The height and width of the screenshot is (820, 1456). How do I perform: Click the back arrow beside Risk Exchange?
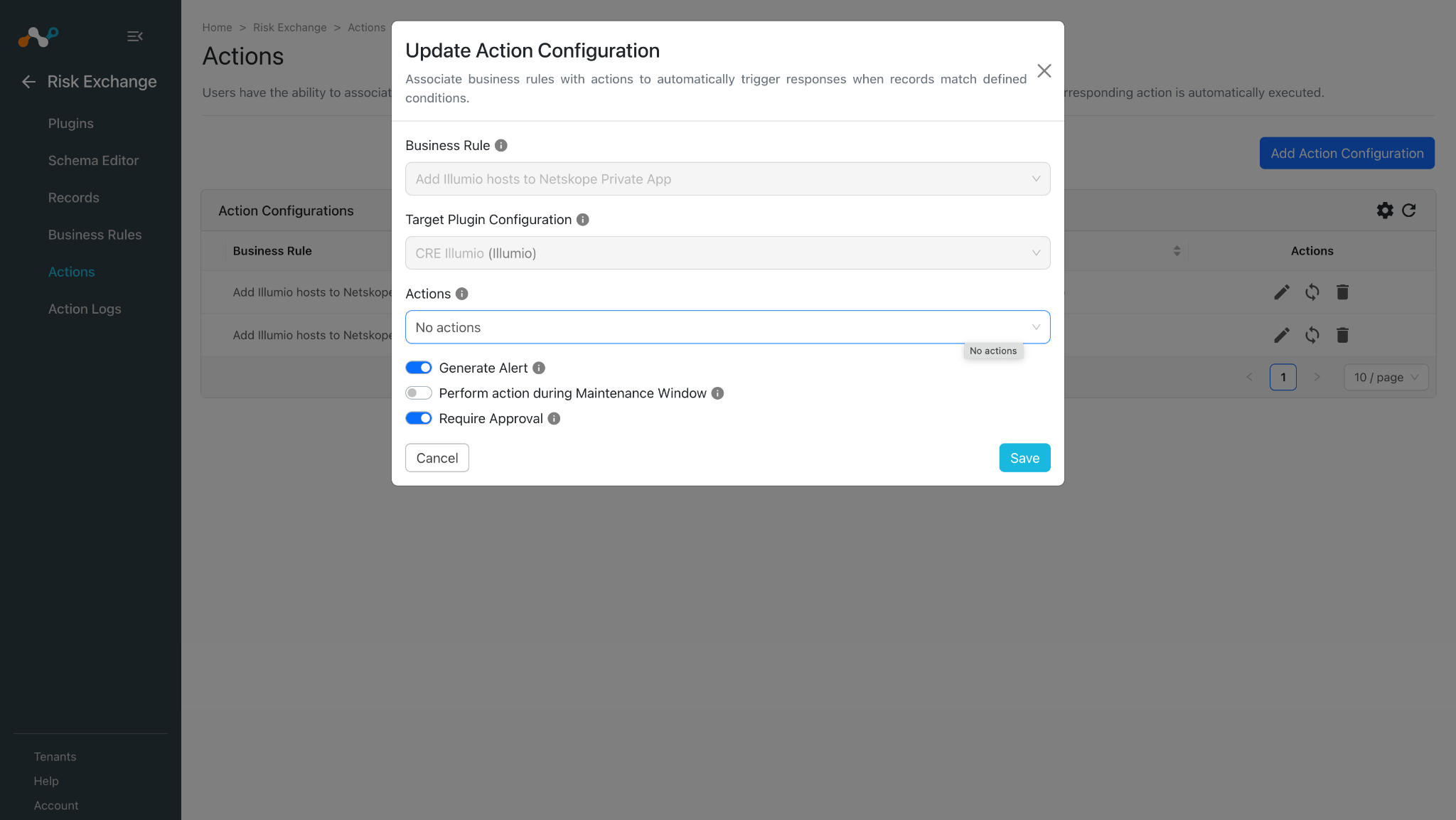(x=28, y=82)
